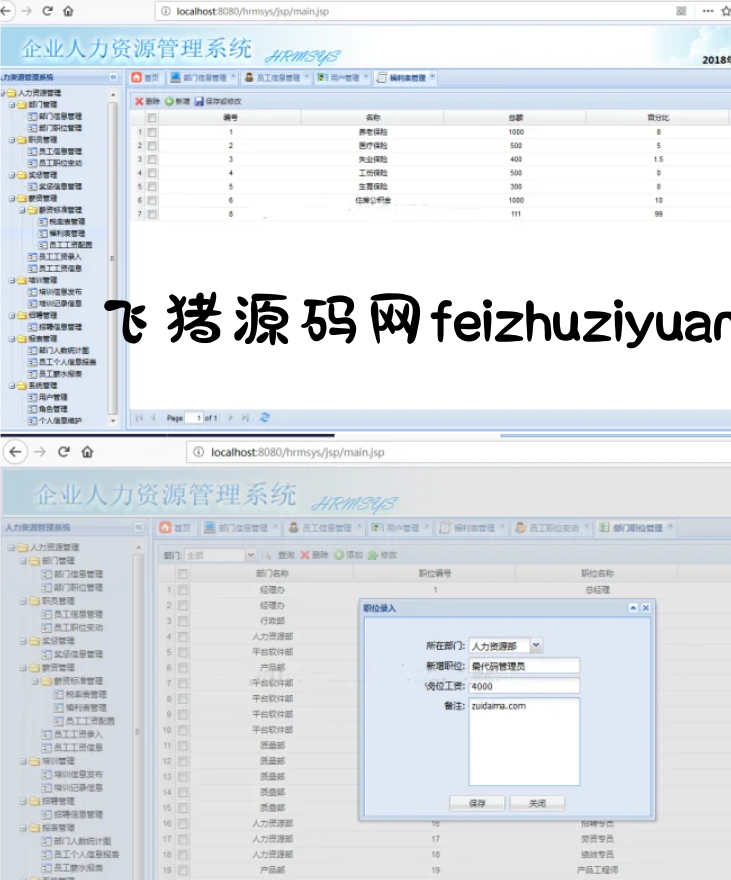Click the green 添加 add icon
This screenshot has width=731, height=880.
340,554
